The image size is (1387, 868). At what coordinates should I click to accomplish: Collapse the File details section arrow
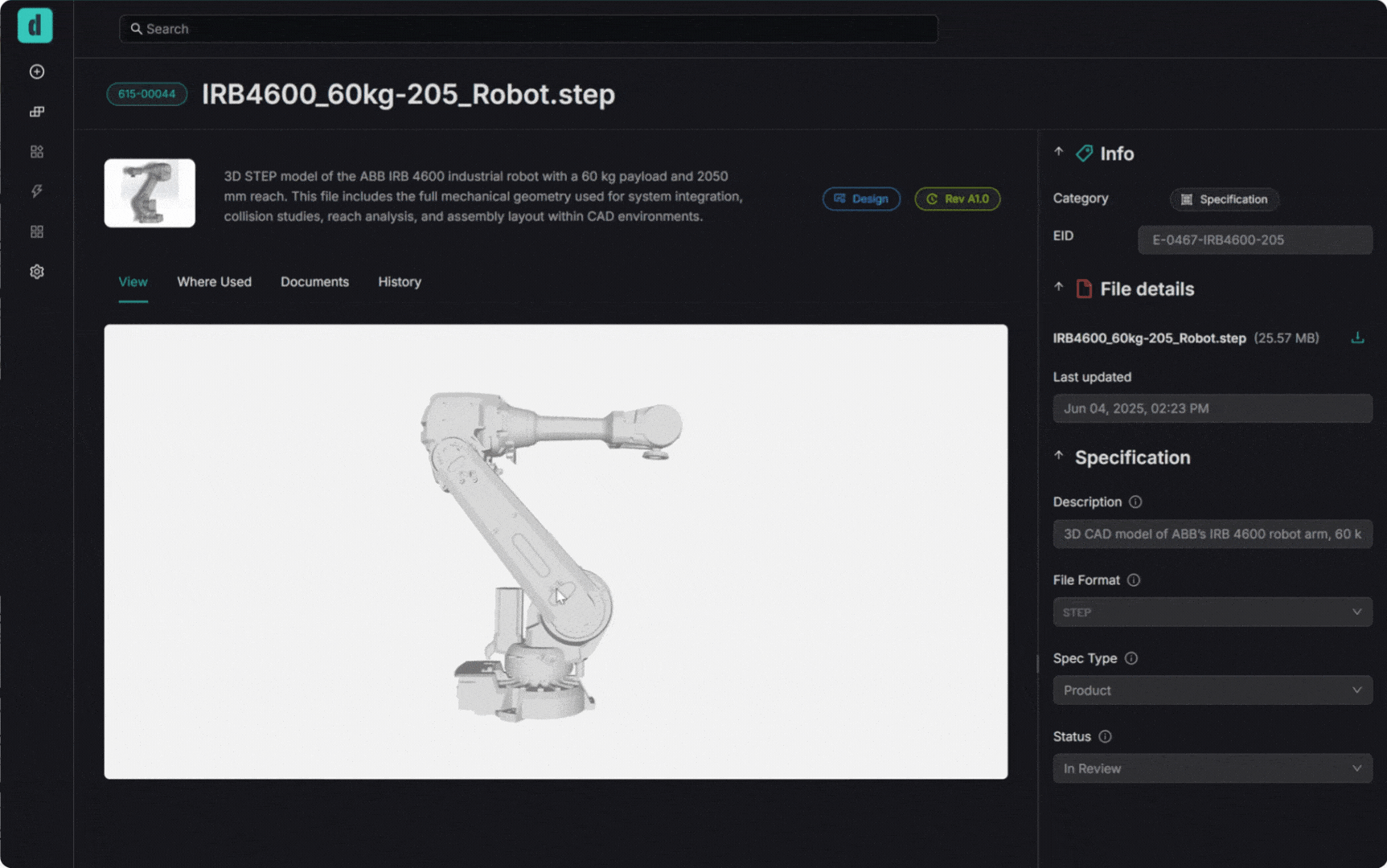coord(1058,286)
